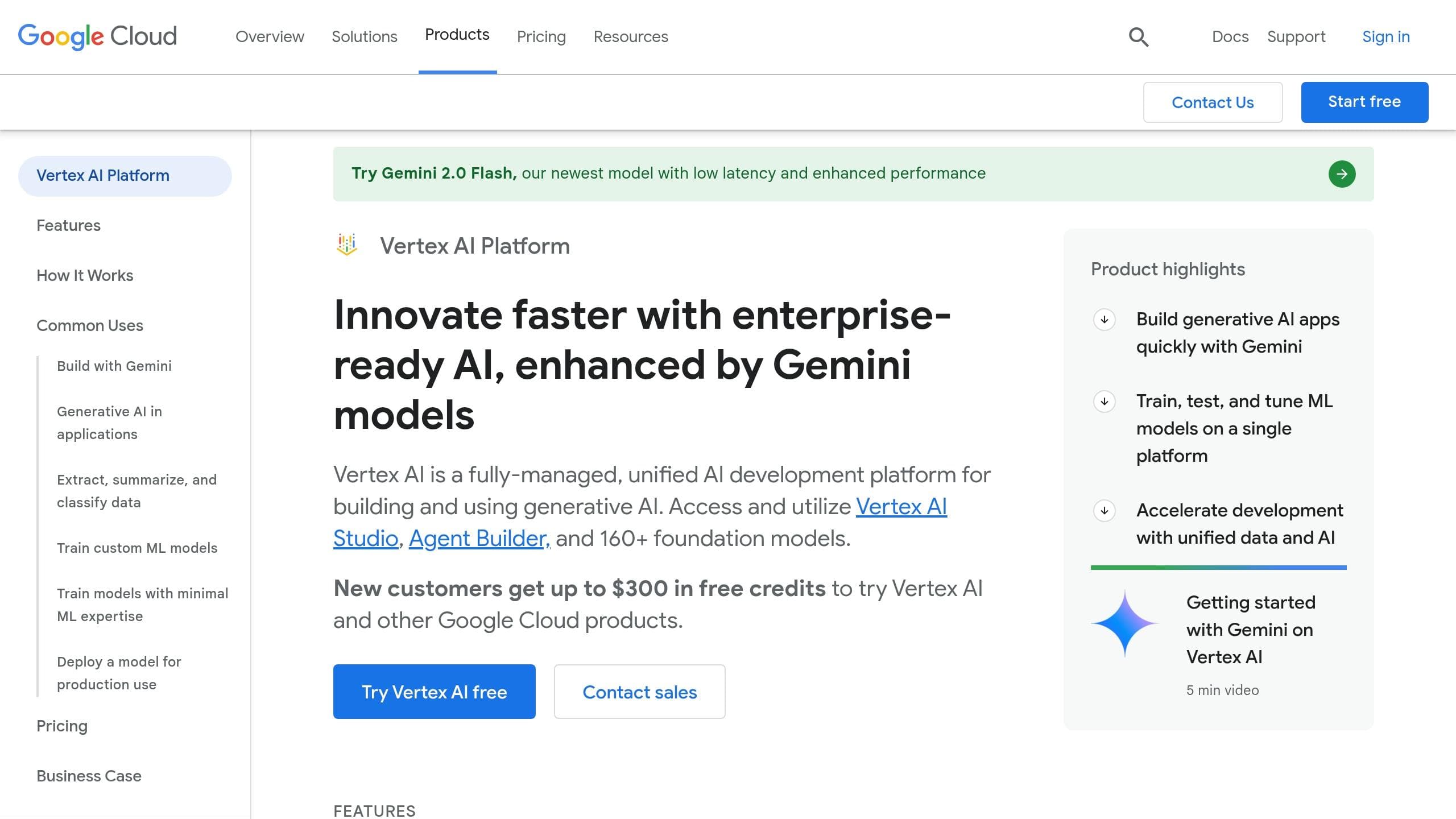
Task: Open the Overview nav item
Action: (x=270, y=36)
